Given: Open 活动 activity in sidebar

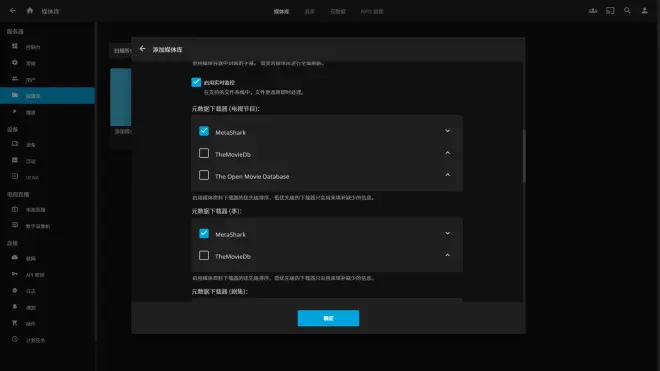Looking at the screenshot, I should tap(47, 161).
